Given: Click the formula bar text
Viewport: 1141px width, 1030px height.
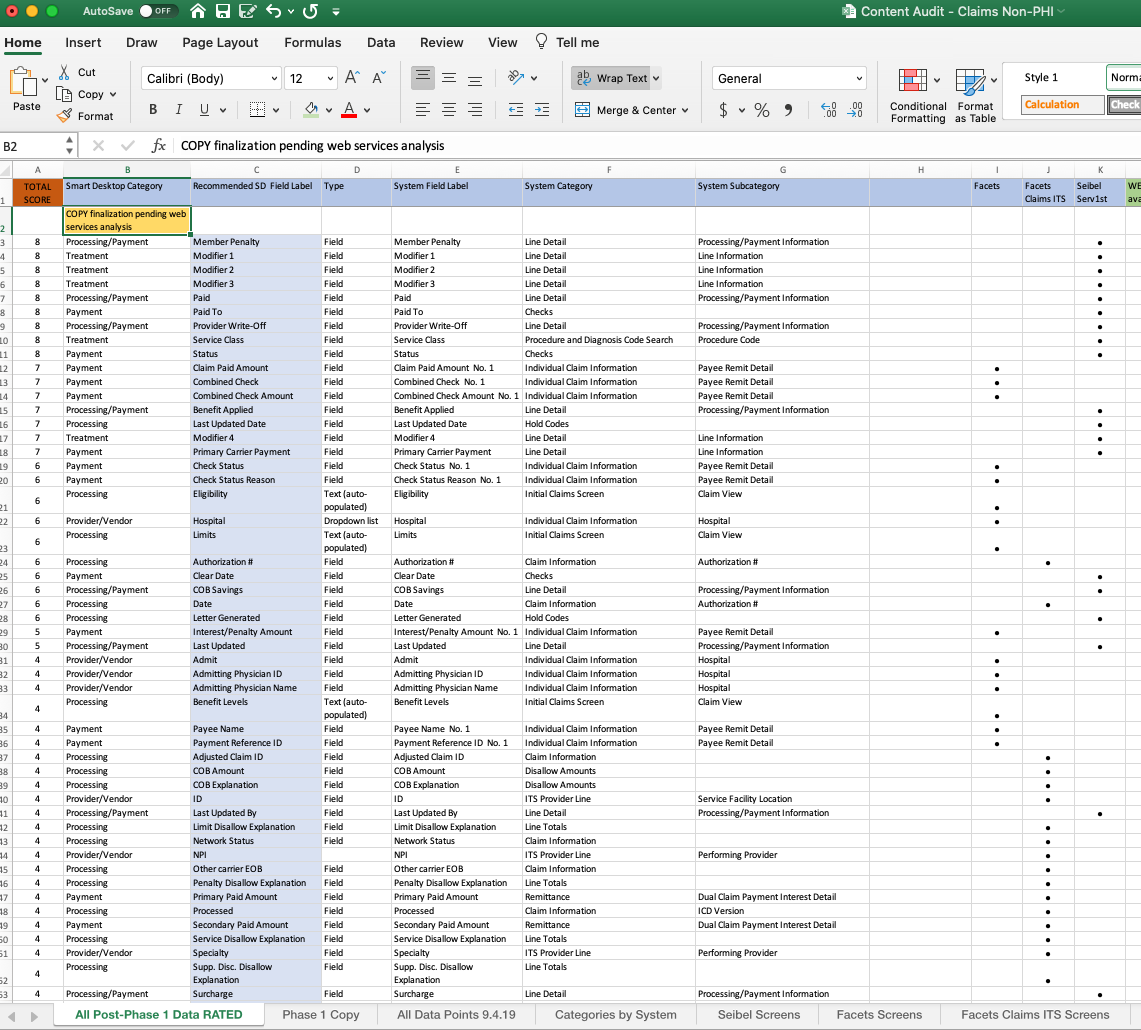Looking at the screenshot, I should (312, 146).
